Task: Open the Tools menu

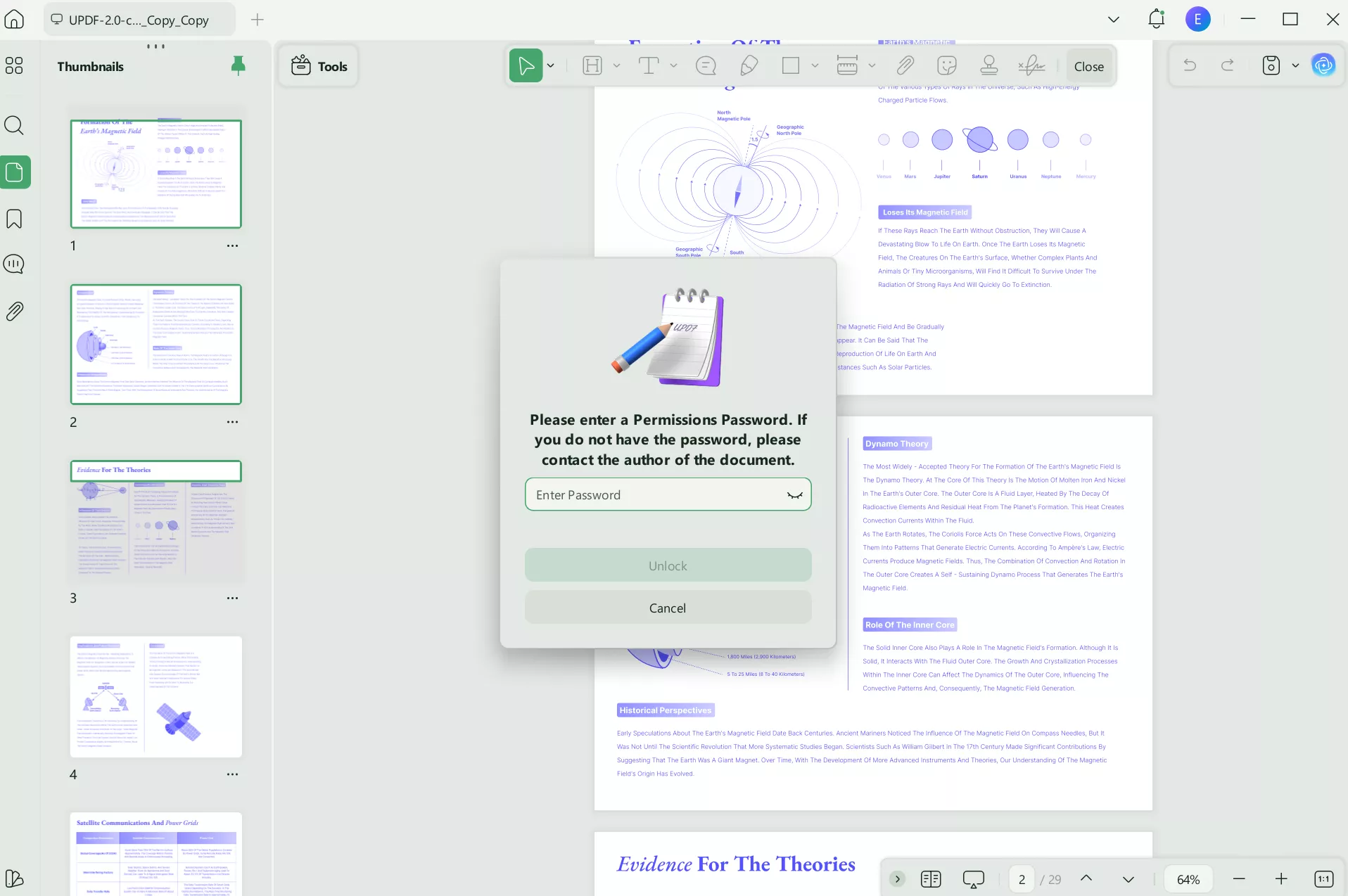Action: [319, 65]
